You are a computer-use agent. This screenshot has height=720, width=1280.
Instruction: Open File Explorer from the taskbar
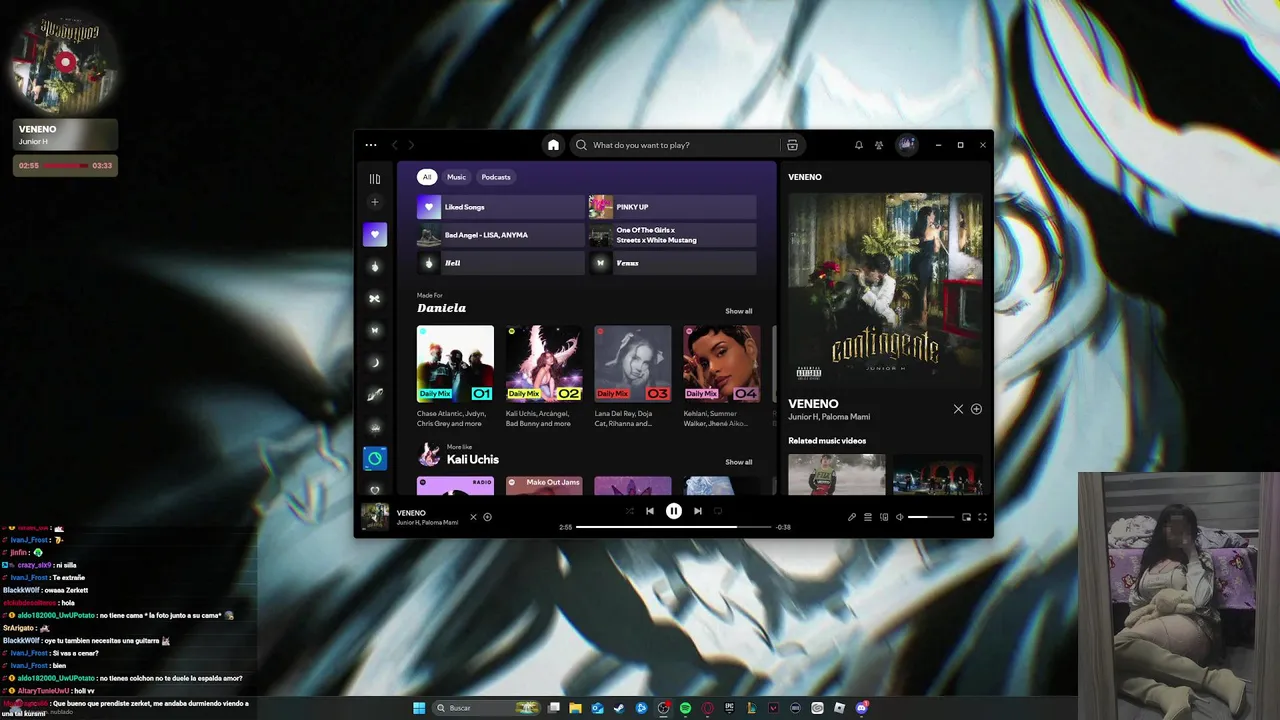[575, 708]
